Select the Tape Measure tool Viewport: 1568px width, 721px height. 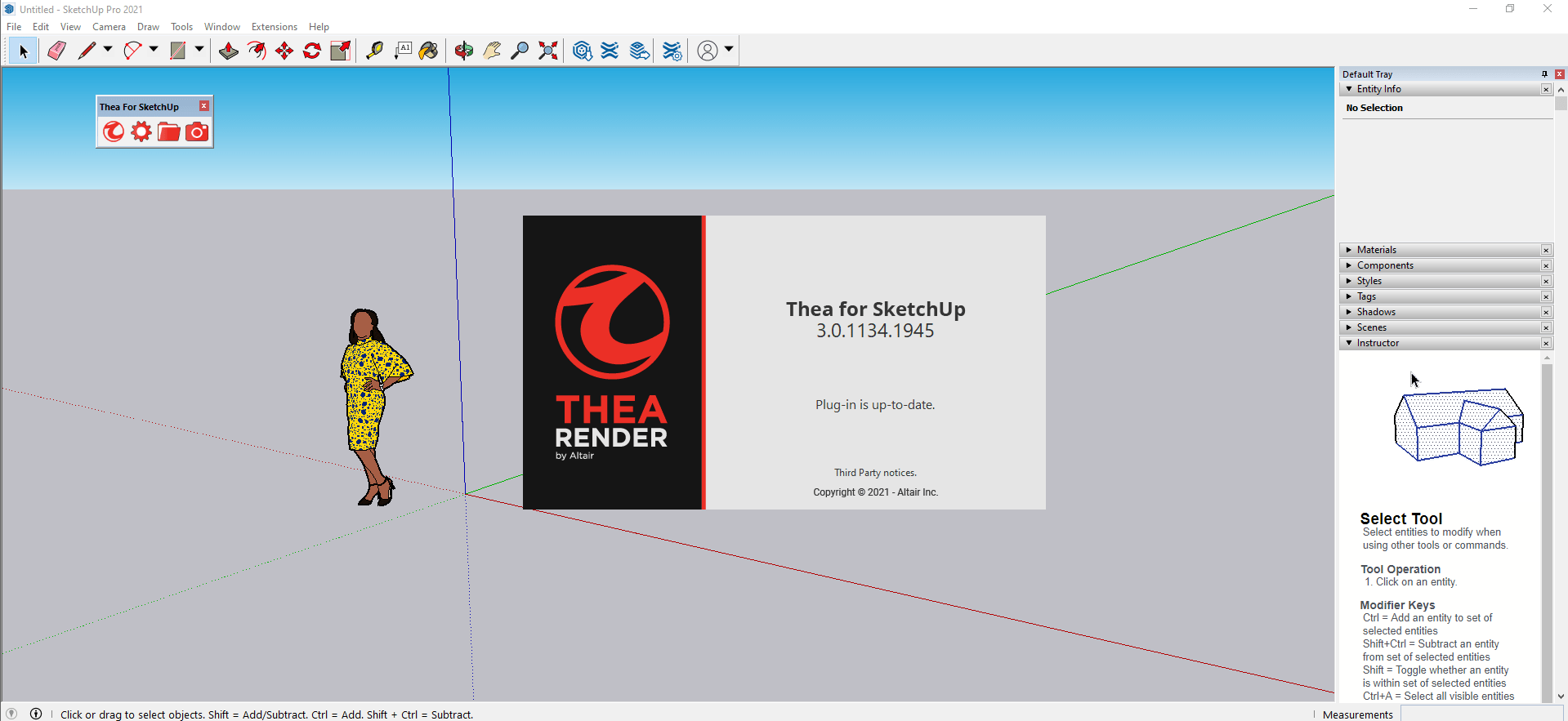click(374, 51)
